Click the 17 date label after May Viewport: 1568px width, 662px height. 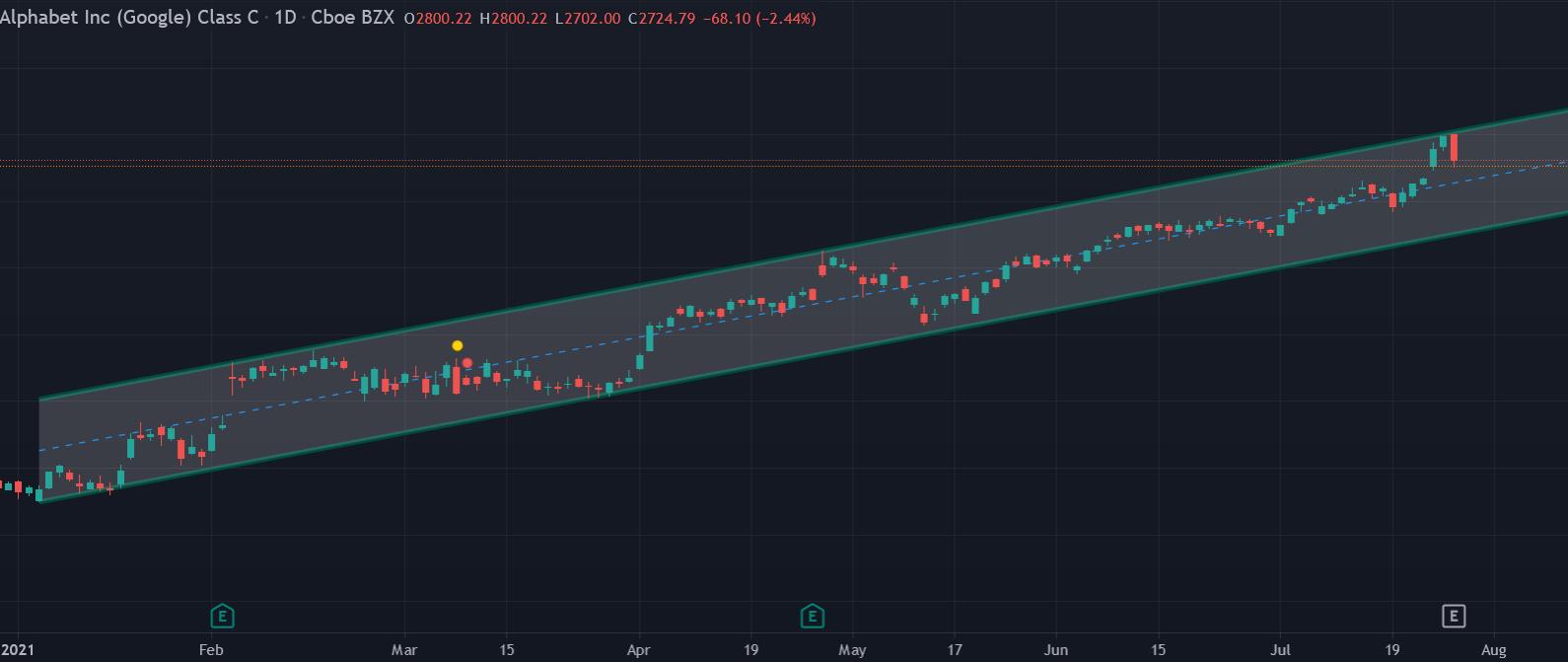[x=955, y=650]
